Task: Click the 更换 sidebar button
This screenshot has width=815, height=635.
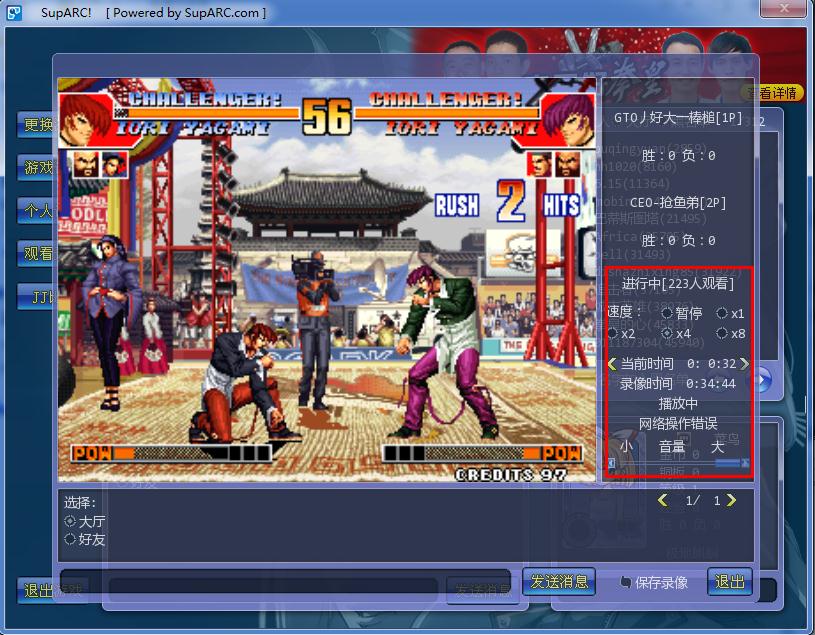Action: click(x=35, y=125)
